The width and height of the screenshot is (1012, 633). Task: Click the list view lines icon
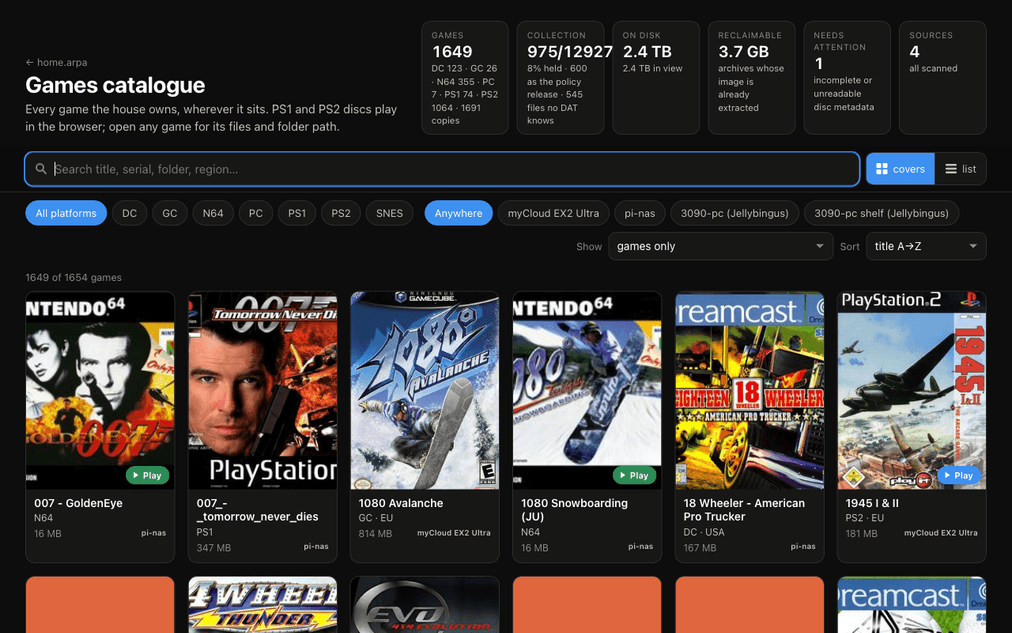click(951, 169)
